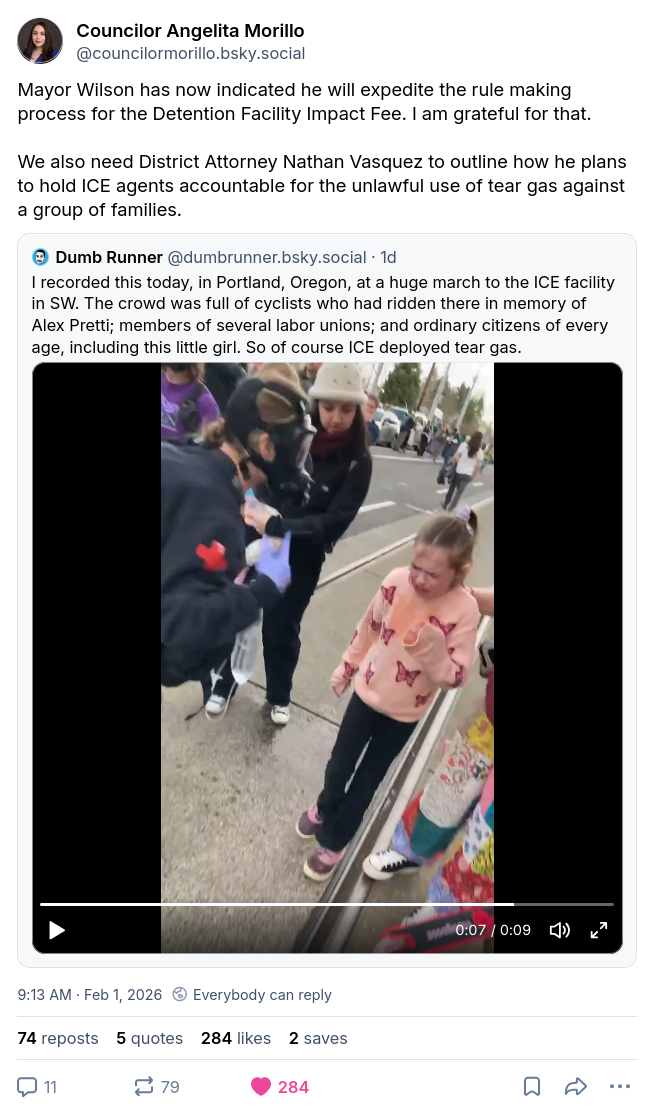Image resolution: width=654 pixels, height=1113 pixels.
Task: Click the Everybody can reply globe icon
Action: (180, 994)
